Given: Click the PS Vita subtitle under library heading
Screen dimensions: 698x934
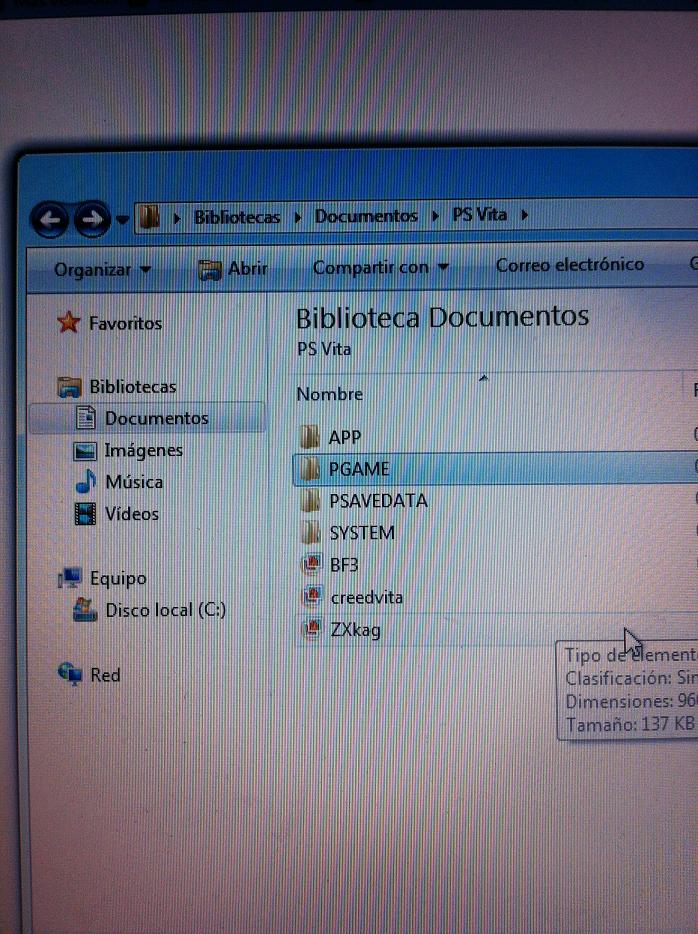Looking at the screenshot, I should (324, 349).
